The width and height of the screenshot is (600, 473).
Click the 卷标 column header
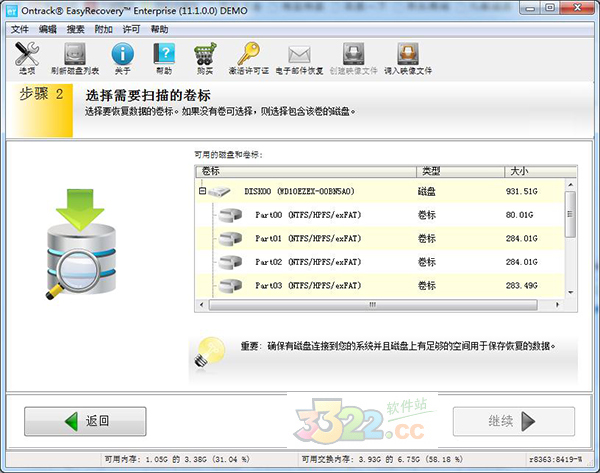pyautogui.click(x=306, y=171)
